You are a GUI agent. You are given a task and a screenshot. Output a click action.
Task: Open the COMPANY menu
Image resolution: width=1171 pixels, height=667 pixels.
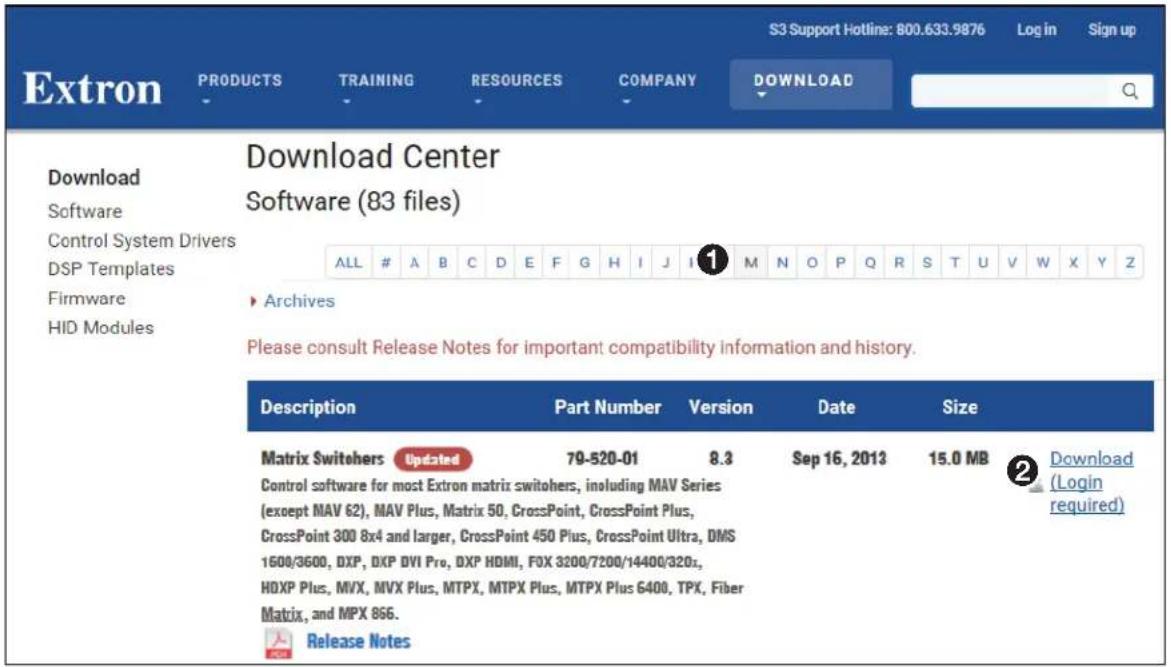point(657,81)
